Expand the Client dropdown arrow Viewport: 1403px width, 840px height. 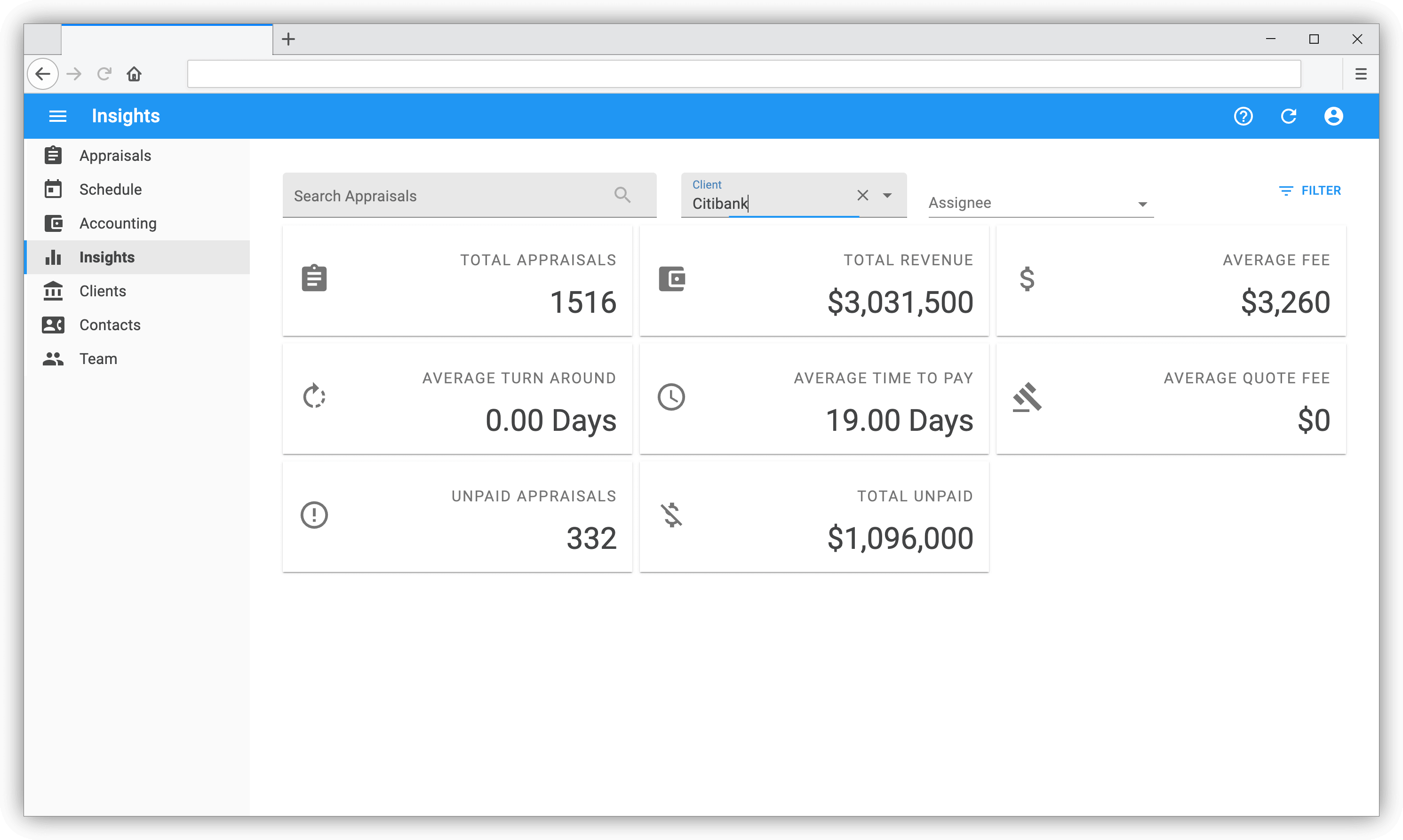click(887, 195)
